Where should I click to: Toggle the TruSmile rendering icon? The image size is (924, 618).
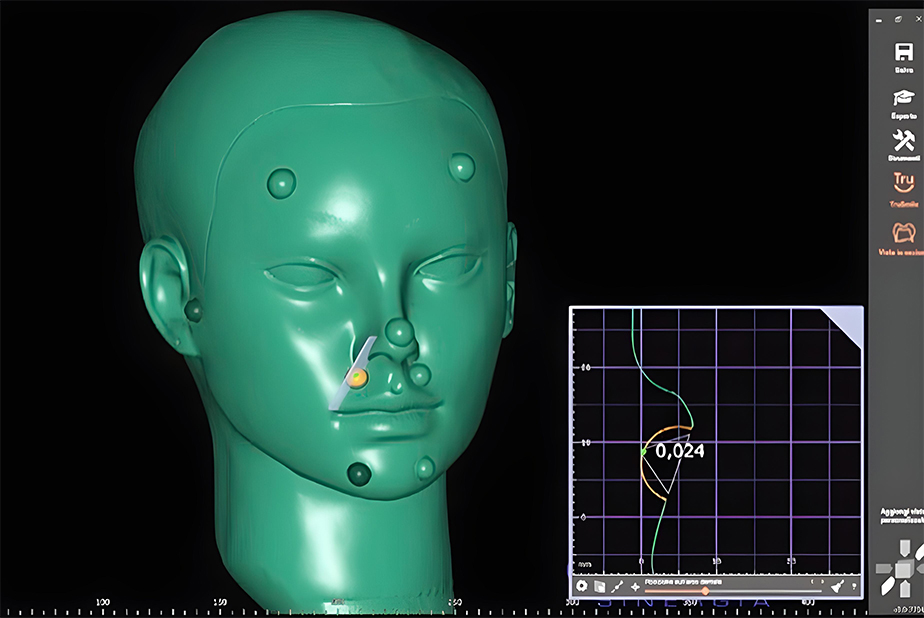tap(903, 182)
